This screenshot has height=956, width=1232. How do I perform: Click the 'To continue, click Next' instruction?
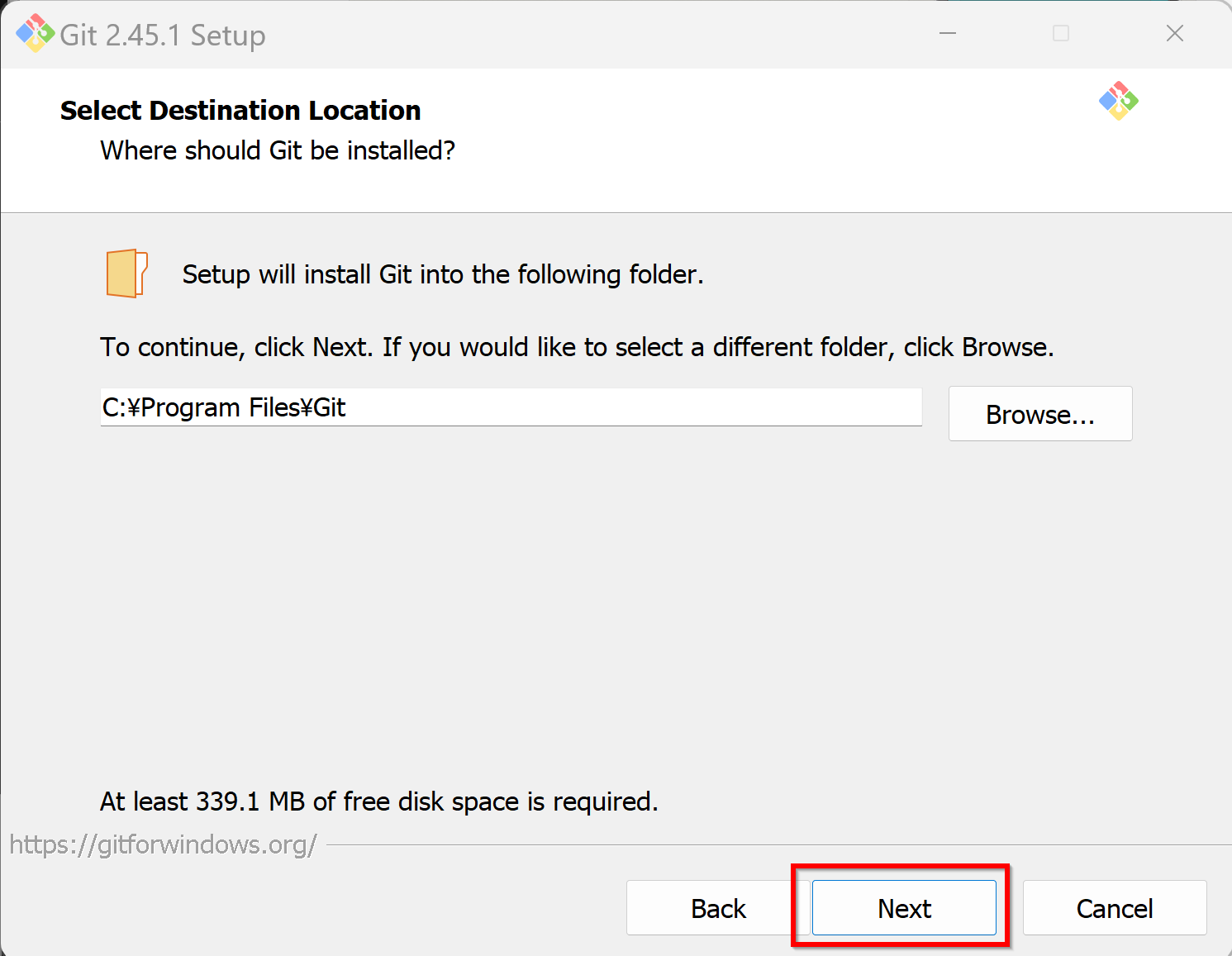click(577, 347)
